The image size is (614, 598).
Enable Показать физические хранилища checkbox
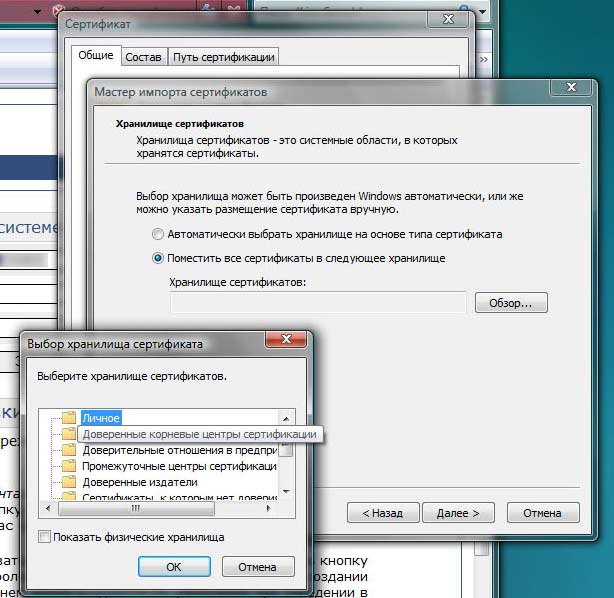[x=44, y=537]
